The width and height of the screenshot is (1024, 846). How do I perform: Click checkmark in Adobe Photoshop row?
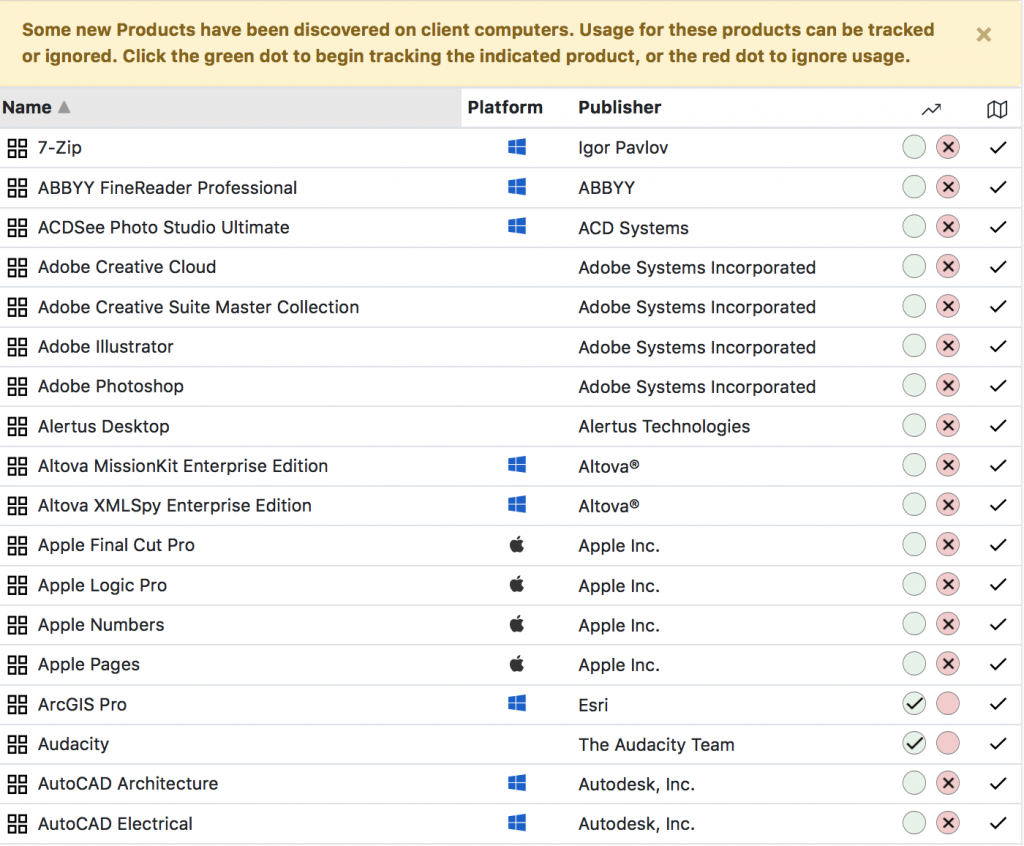pyautogui.click(x=998, y=386)
